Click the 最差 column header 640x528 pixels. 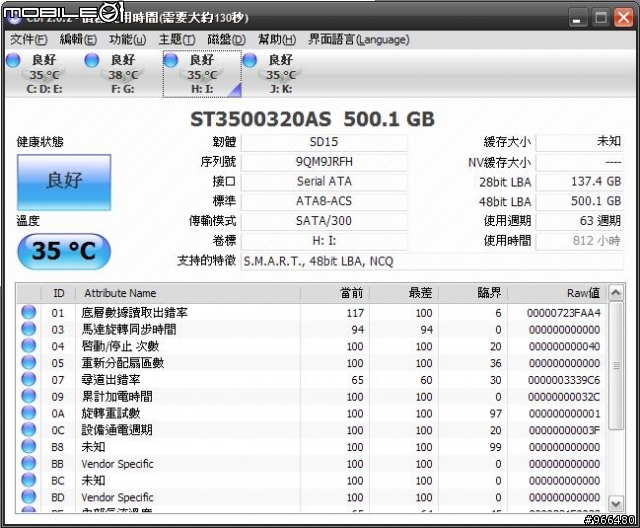pyautogui.click(x=404, y=293)
